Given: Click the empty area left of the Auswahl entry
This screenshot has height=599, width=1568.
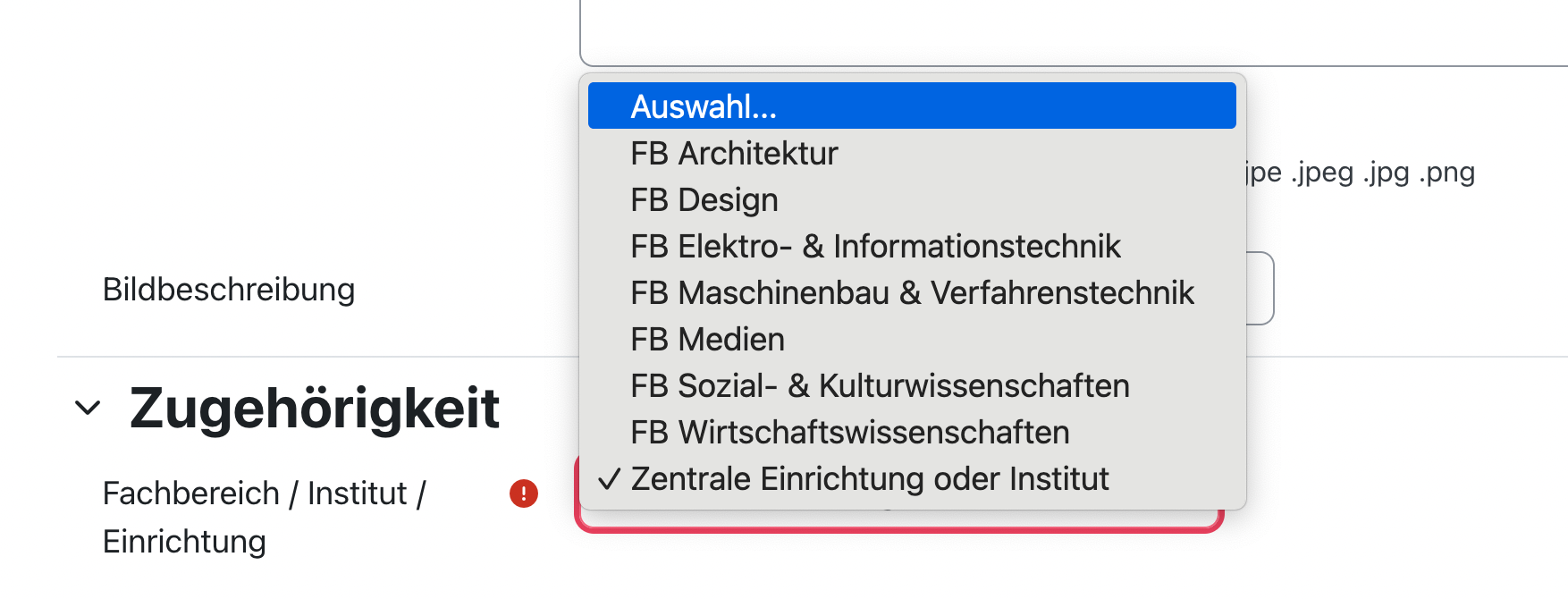Looking at the screenshot, I should tap(608, 106).
